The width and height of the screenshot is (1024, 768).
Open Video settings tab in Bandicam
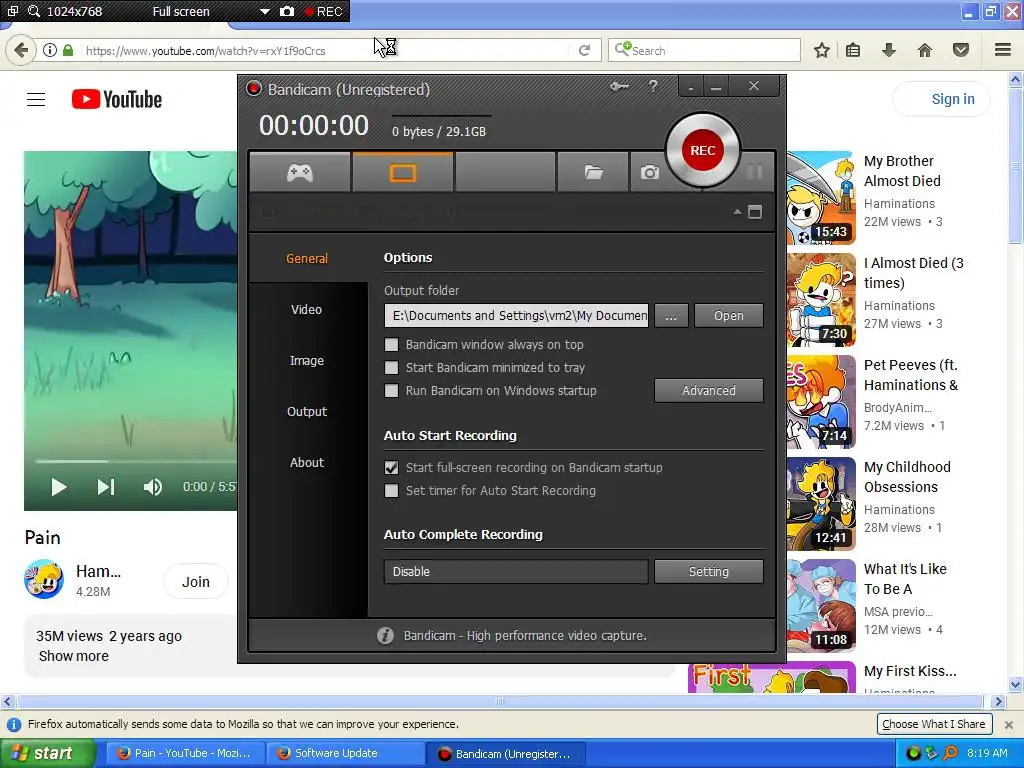[x=307, y=310]
